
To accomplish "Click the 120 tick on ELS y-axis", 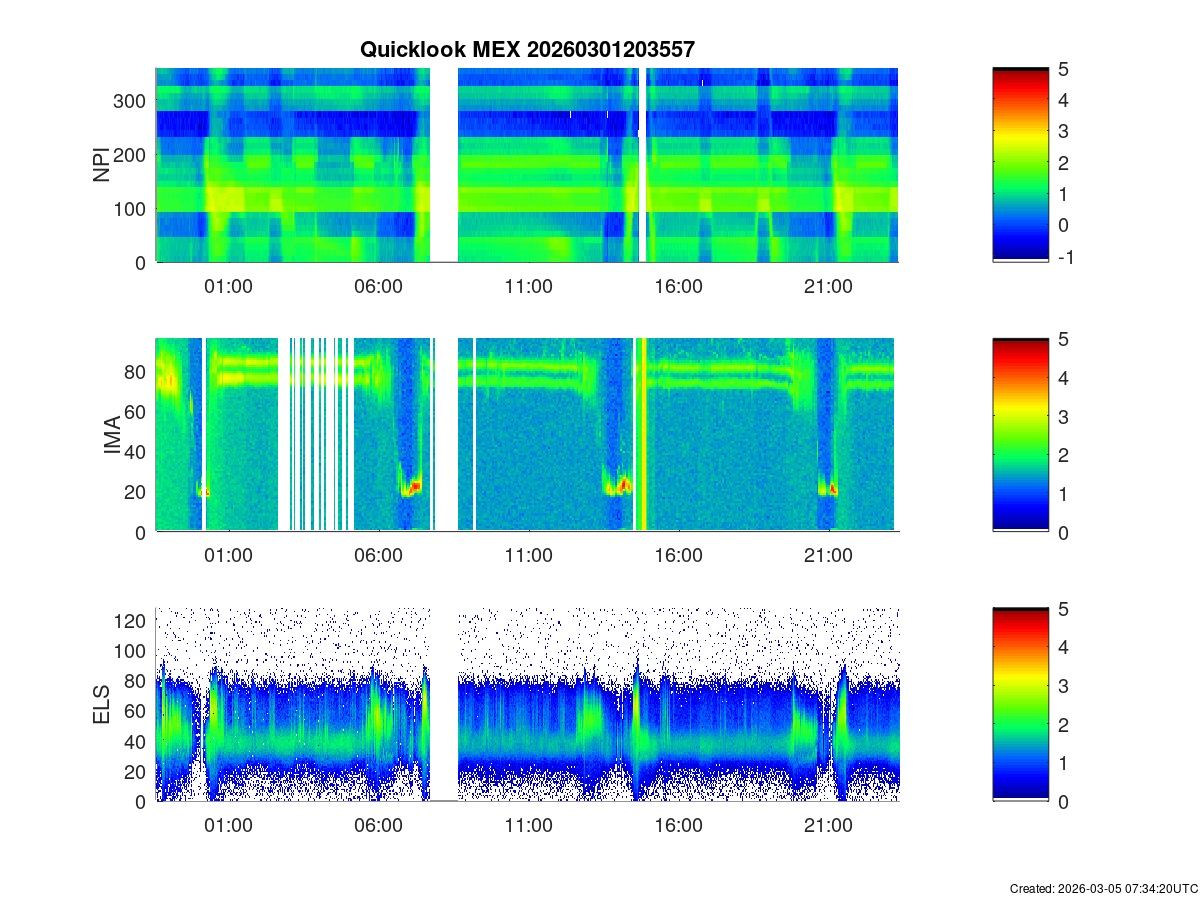I will (x=133, y=622).
